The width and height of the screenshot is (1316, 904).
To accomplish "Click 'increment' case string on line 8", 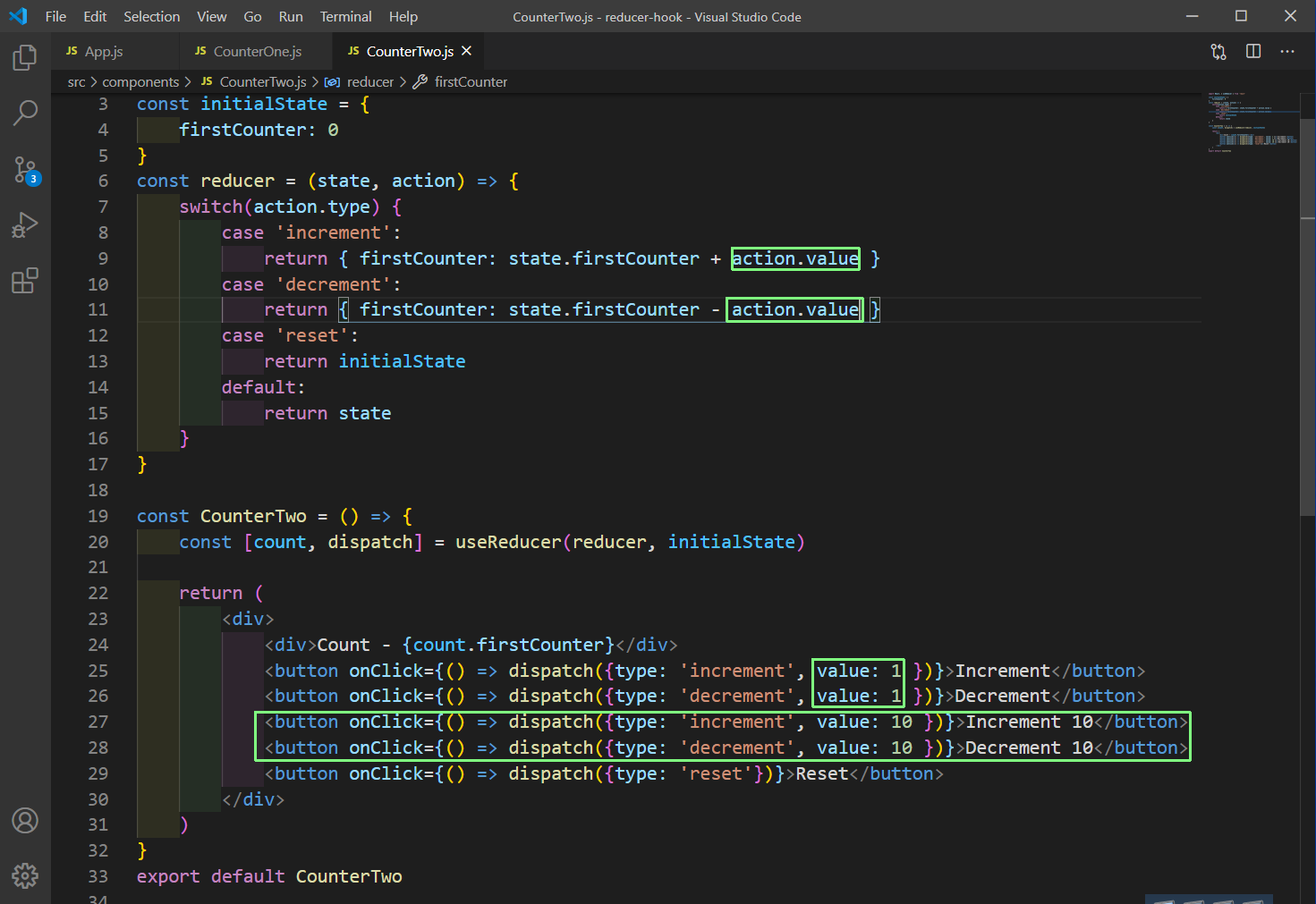I will pyautogui.click(x=333, y=232).
